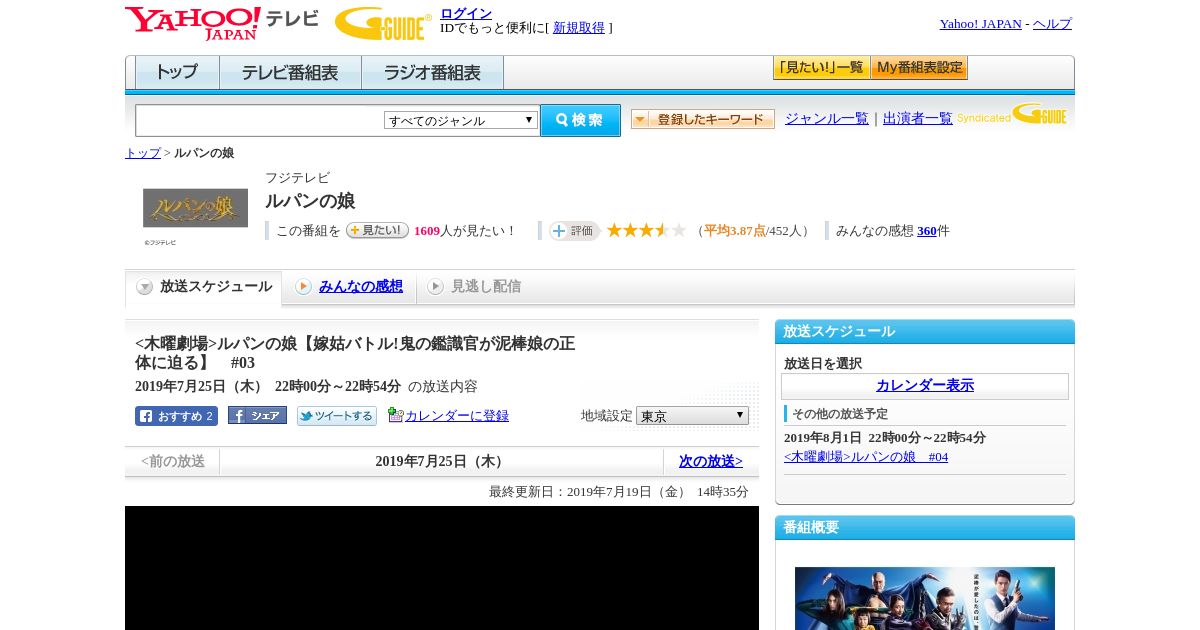Click the 見たい! add button
Viewport: 1200px width, 630px height.
(x=377, y=230)
